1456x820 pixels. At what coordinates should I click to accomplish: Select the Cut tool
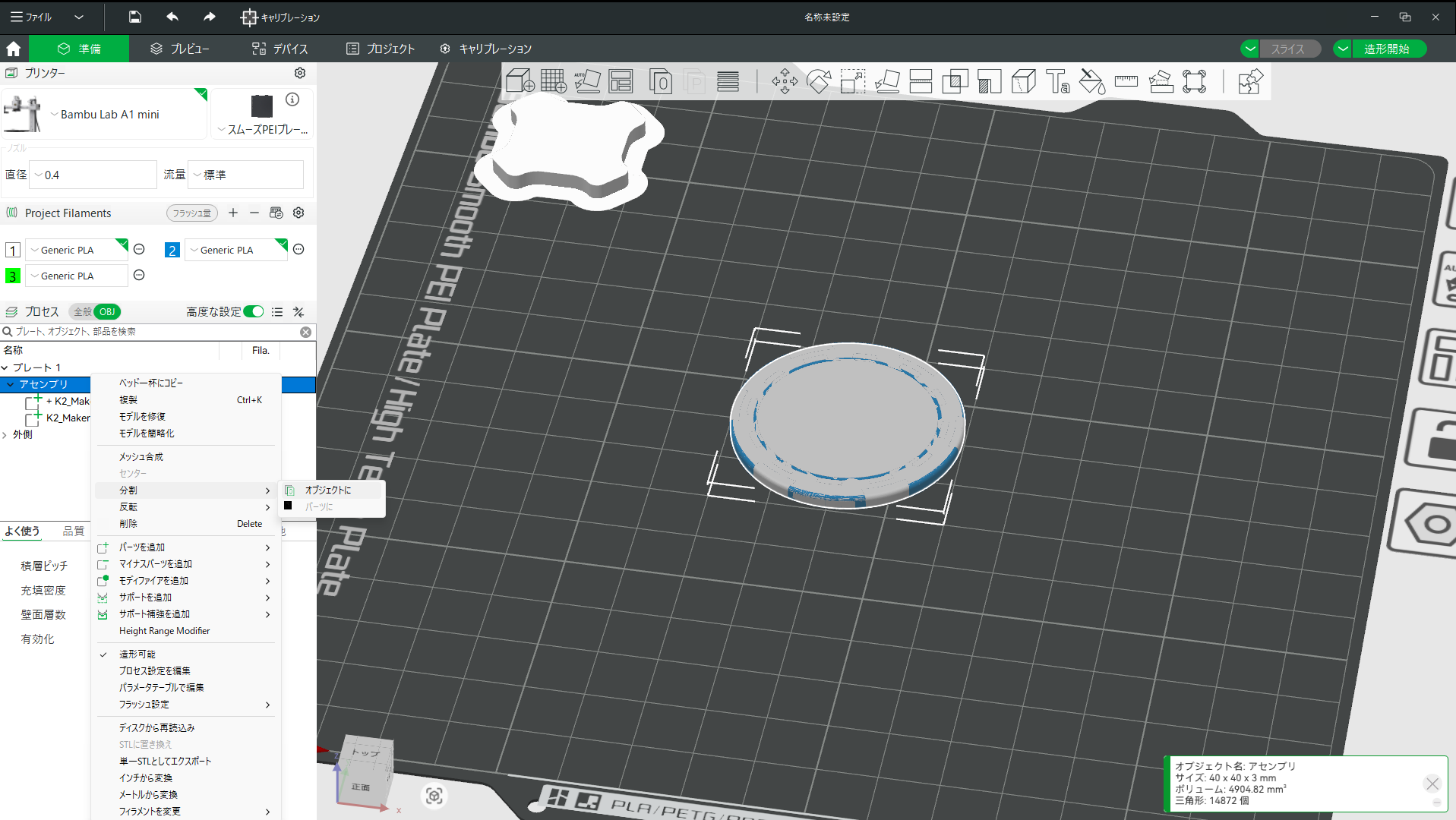click(x=921, y=81)
